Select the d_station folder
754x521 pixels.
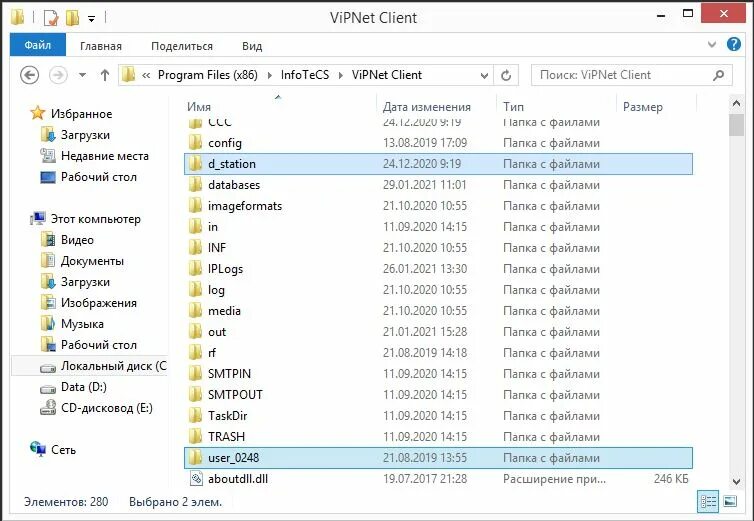(438, 164)
